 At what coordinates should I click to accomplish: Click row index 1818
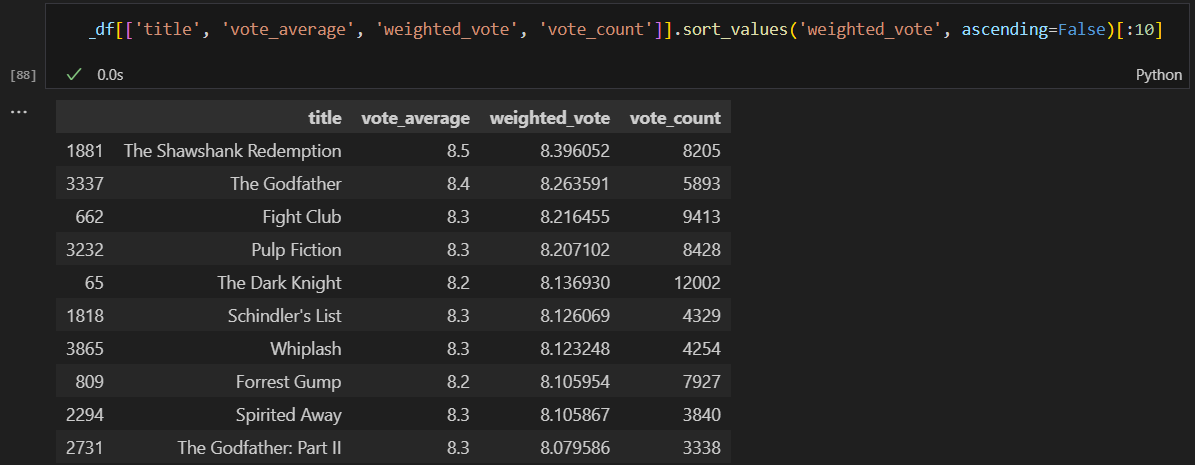[x=85, y=316]
